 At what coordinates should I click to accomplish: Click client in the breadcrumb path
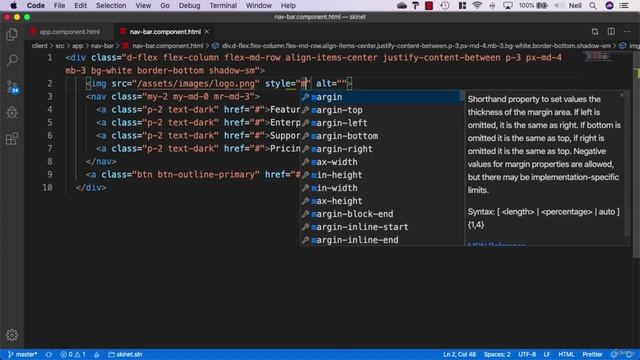click(x=39, y=46)
